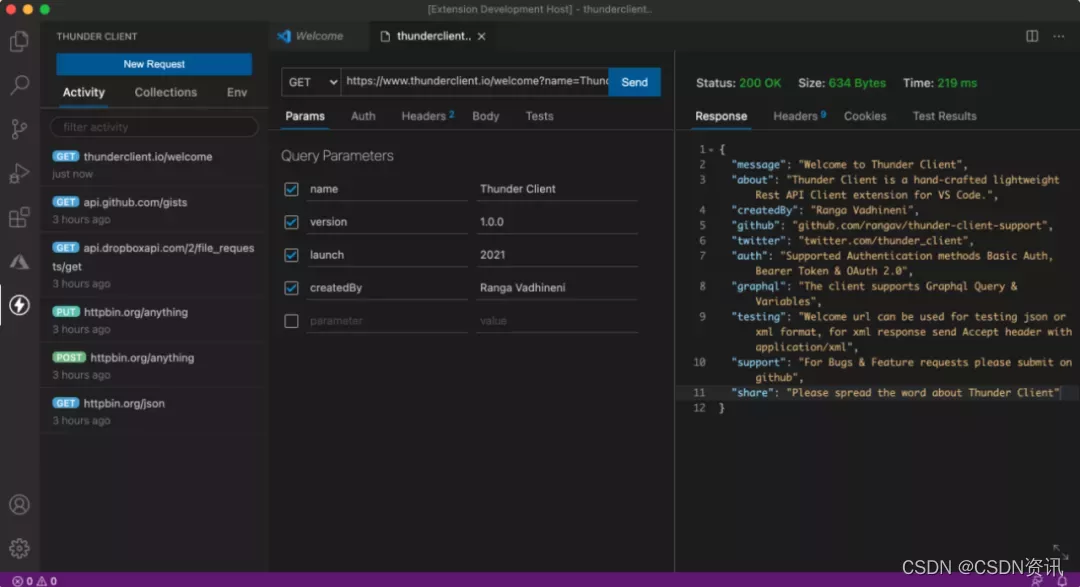Open the Manage gear icon
The width and height of the screenshot is (1080, 587).
pyautogui.click(x=19, y=548)
